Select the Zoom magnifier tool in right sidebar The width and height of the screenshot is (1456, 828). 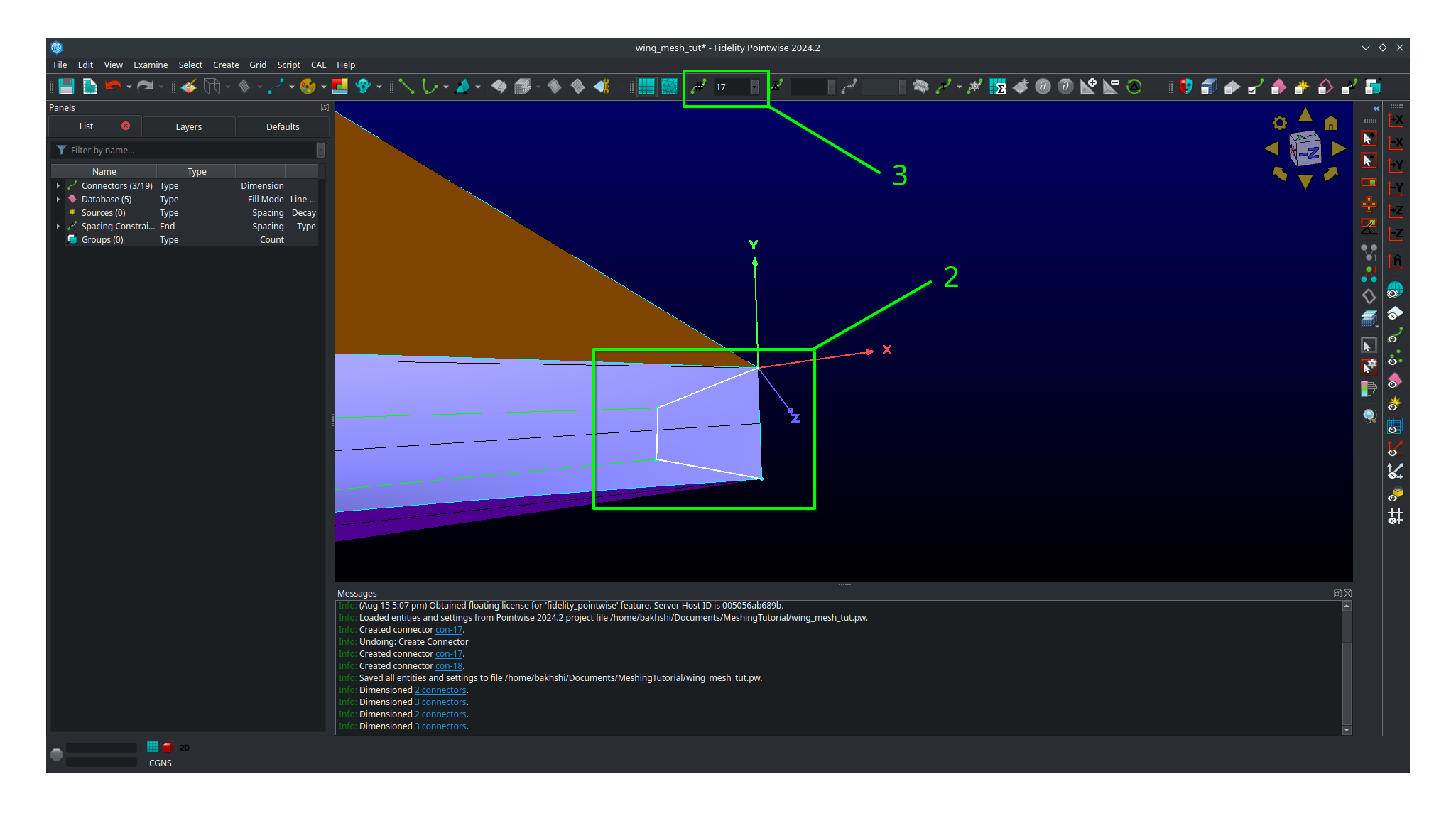pyautogui.click(x=1369, y=416)
